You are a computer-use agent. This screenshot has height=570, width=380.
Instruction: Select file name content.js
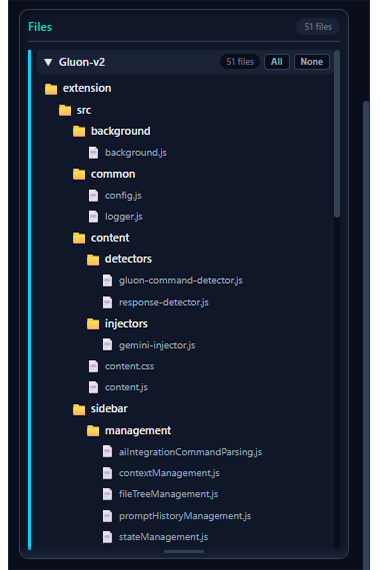pos(126,388)
